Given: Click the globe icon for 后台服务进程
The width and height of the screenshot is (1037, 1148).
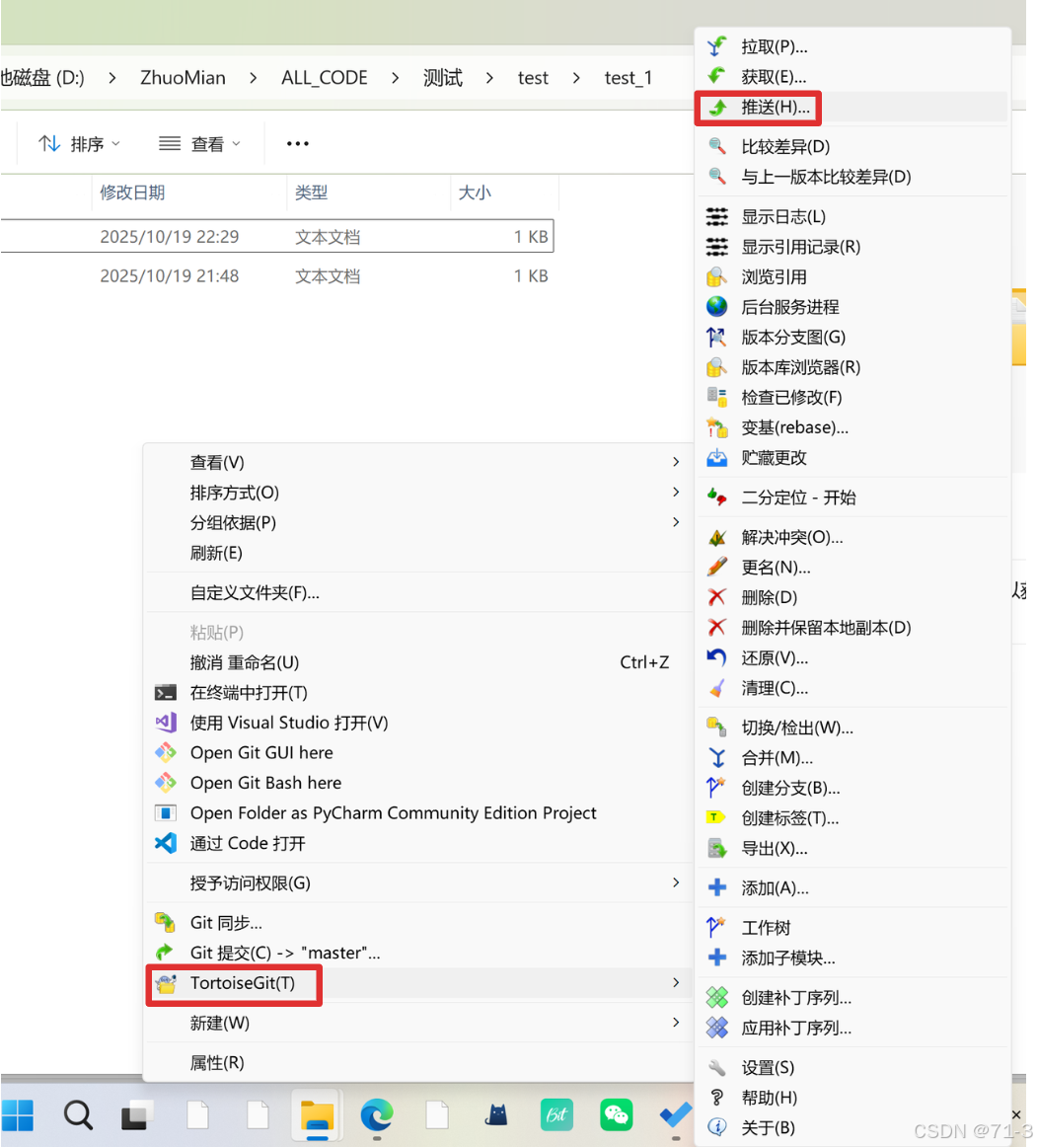Looking at the screenshot, I should 716,307.
